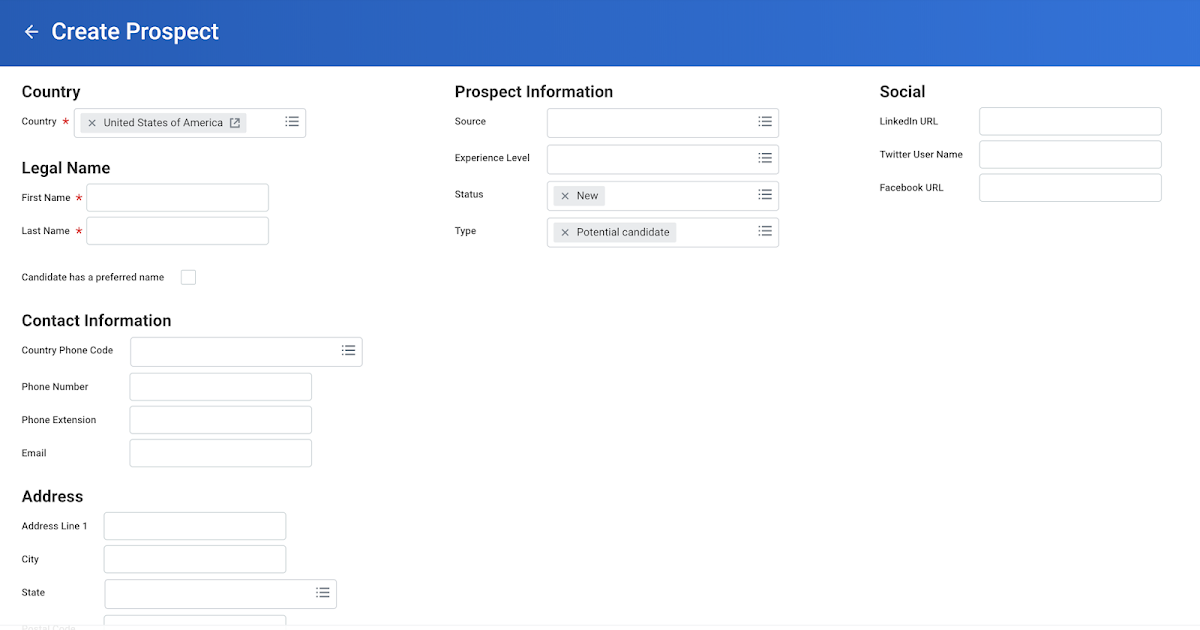This screenshot has width=1200, height=630.
Task: Click the Social section heading
Action: coord(902,91)
